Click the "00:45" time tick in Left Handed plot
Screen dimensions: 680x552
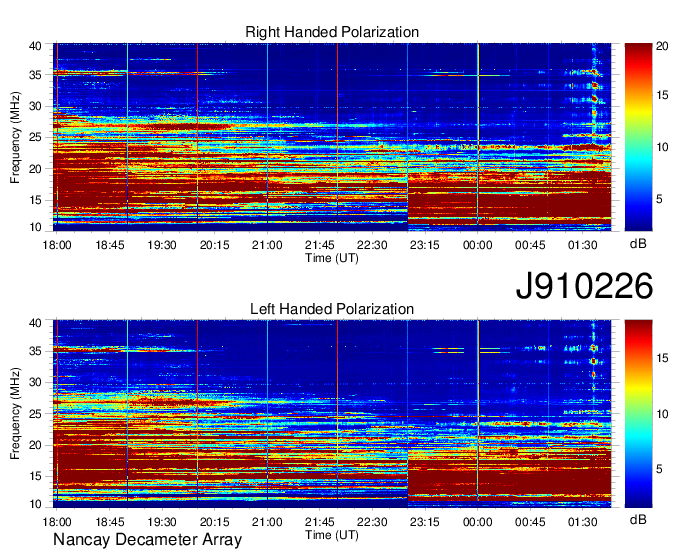[x=530, y=522]
